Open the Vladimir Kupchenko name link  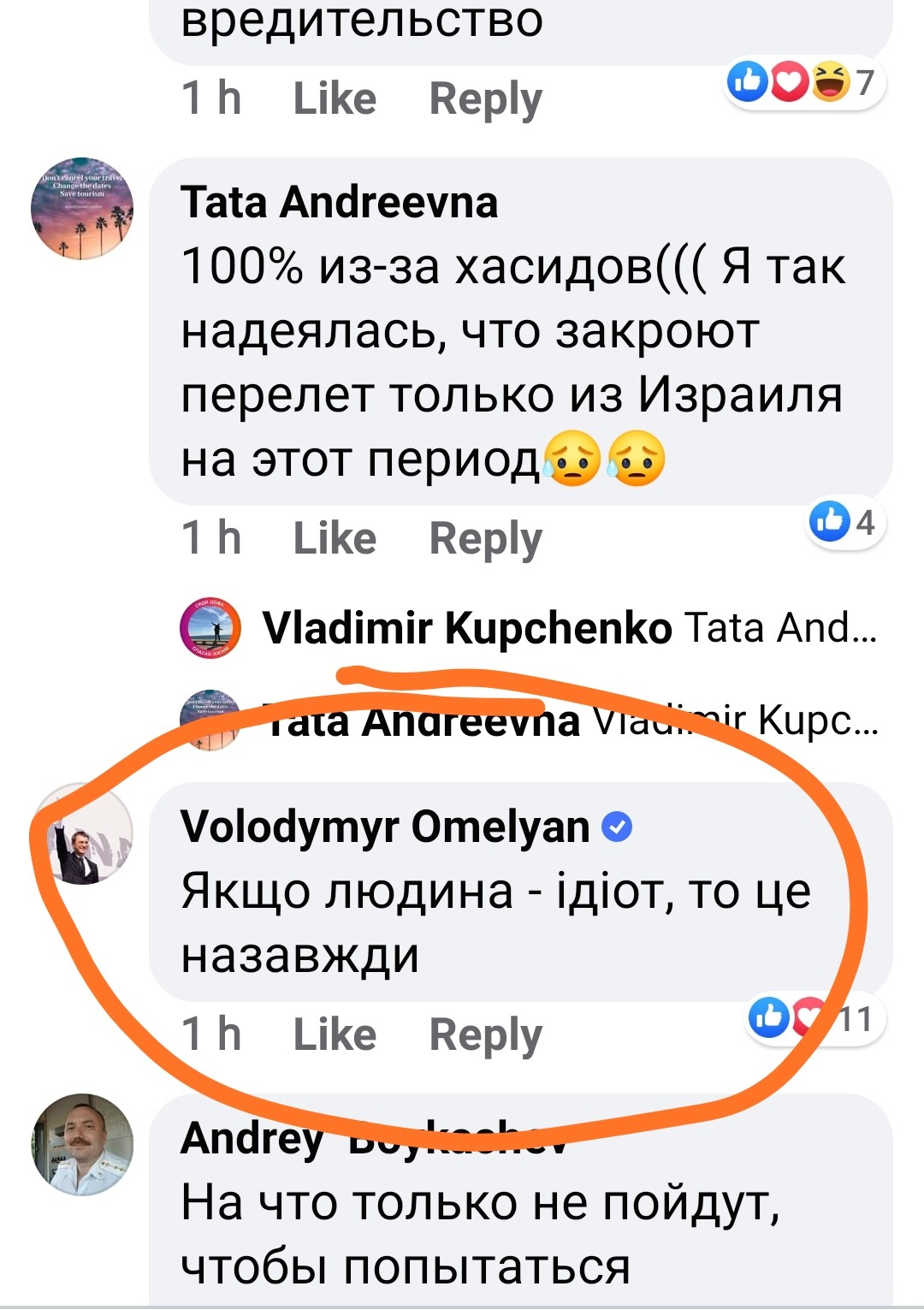tap(467, 629)
